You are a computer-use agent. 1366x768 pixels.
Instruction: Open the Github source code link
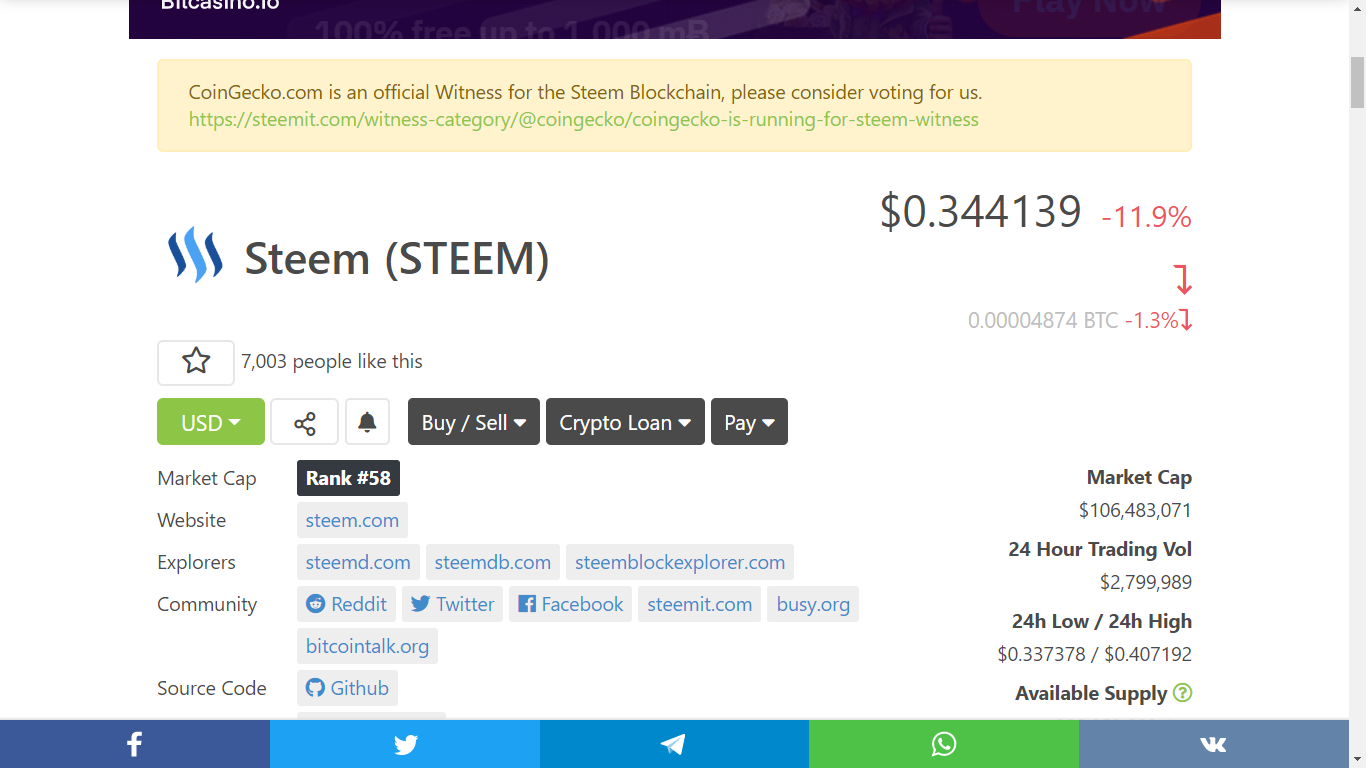point(347,688)
